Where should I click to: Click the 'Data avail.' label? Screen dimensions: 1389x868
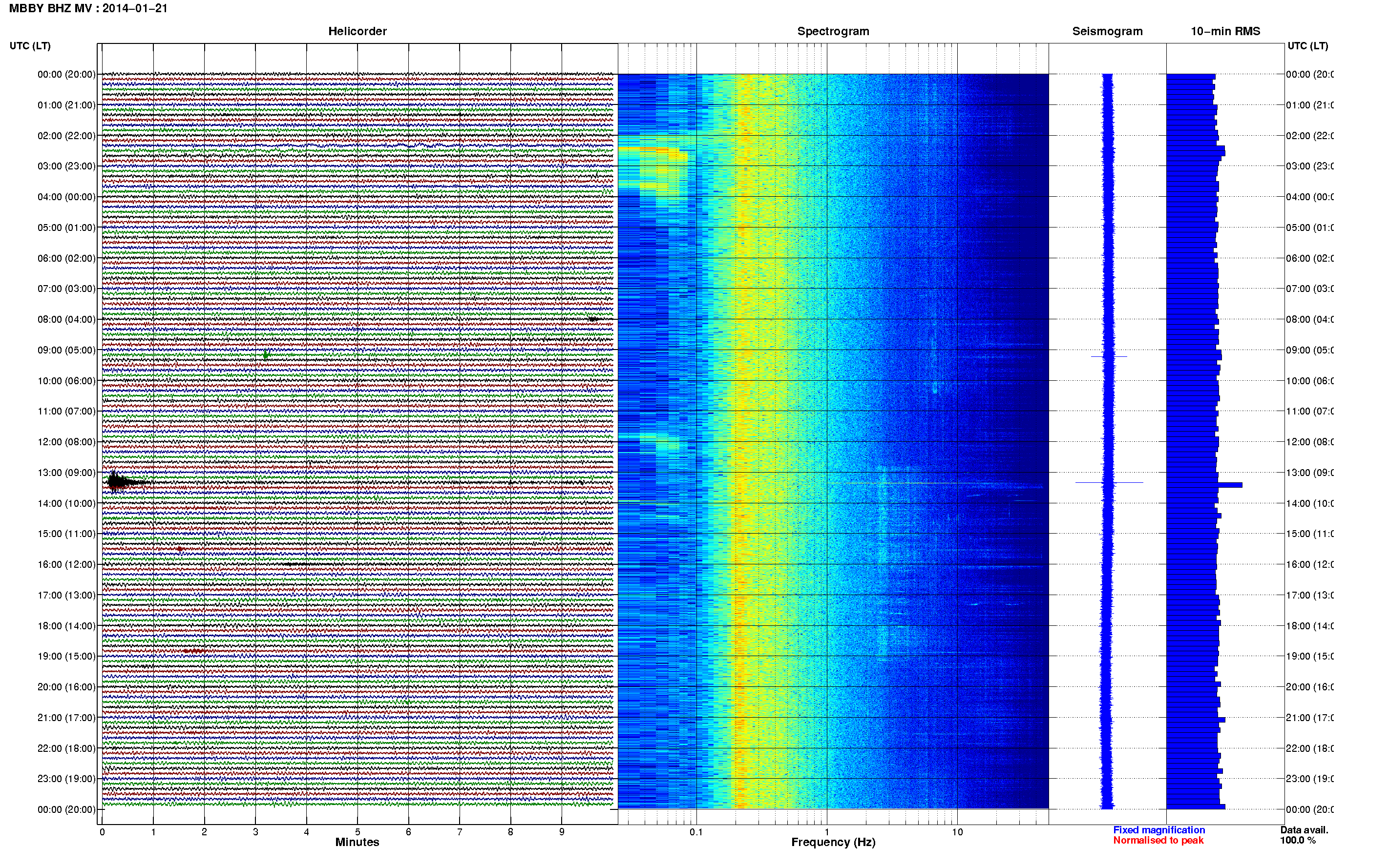pyautogui.click(x=1304, y=830)
